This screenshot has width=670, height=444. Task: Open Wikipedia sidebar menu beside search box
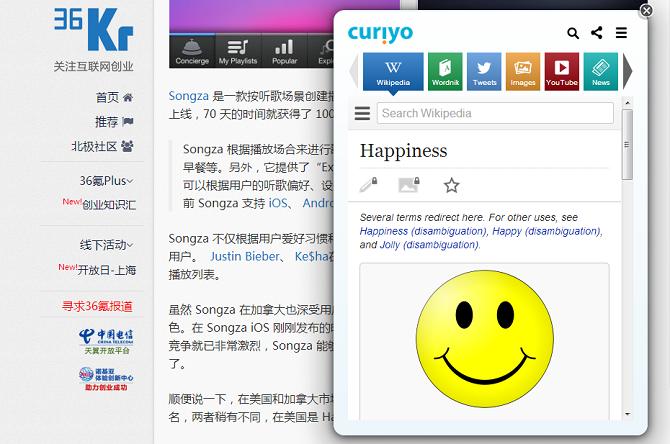tap(362, 113)
